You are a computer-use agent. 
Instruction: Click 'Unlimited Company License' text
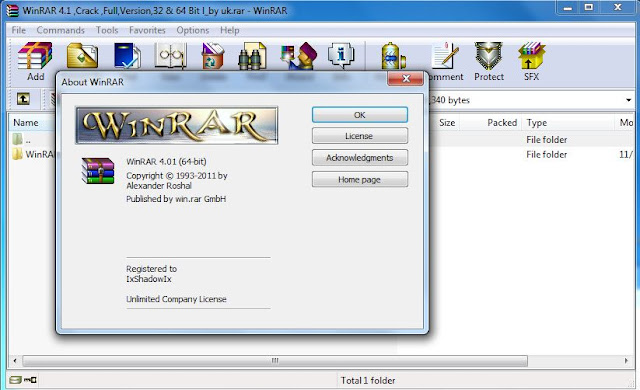(176, 299)
